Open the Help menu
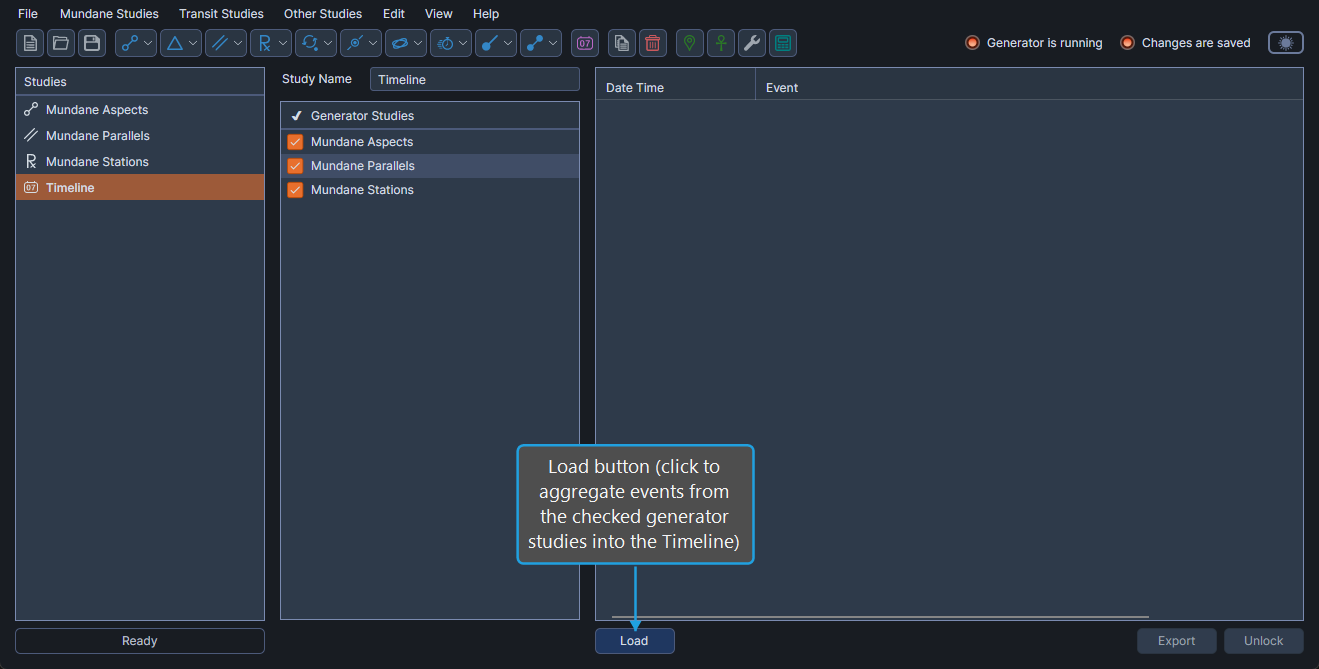This screenshot has width=1319, height=669. tap(486, 14)
